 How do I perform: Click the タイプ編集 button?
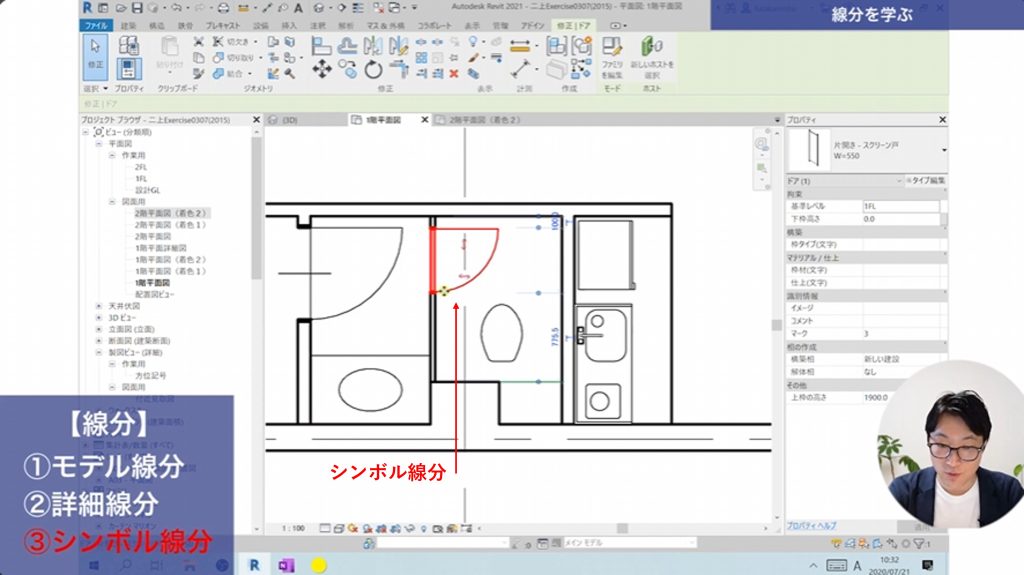pyautogui.click(x=924, y=181)
